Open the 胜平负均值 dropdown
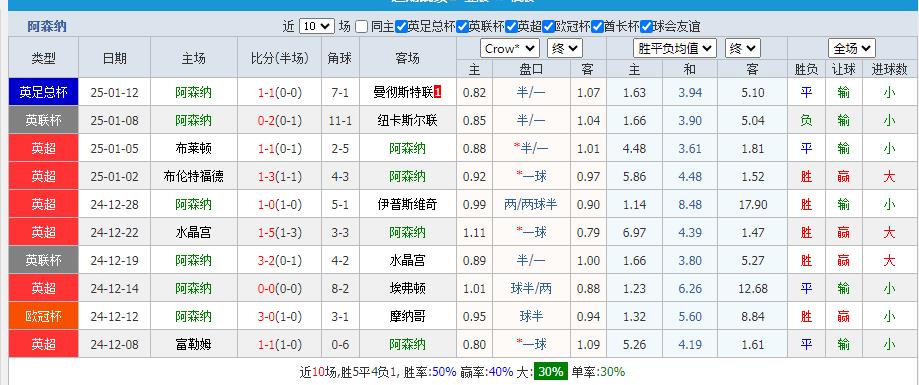919x385 pixels. pyautogui.click(x=675, y=49)
